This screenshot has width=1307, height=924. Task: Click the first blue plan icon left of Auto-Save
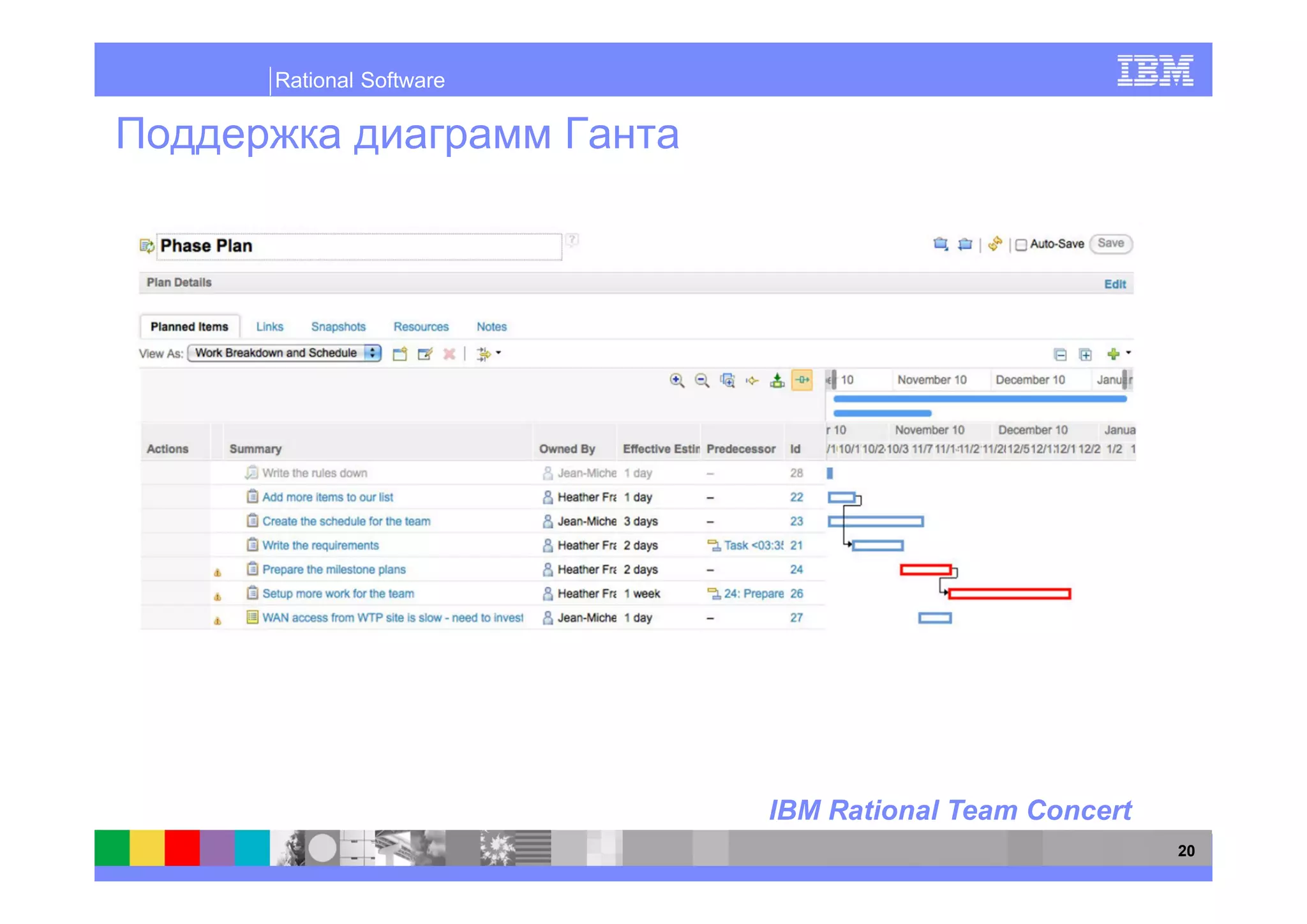941,244
